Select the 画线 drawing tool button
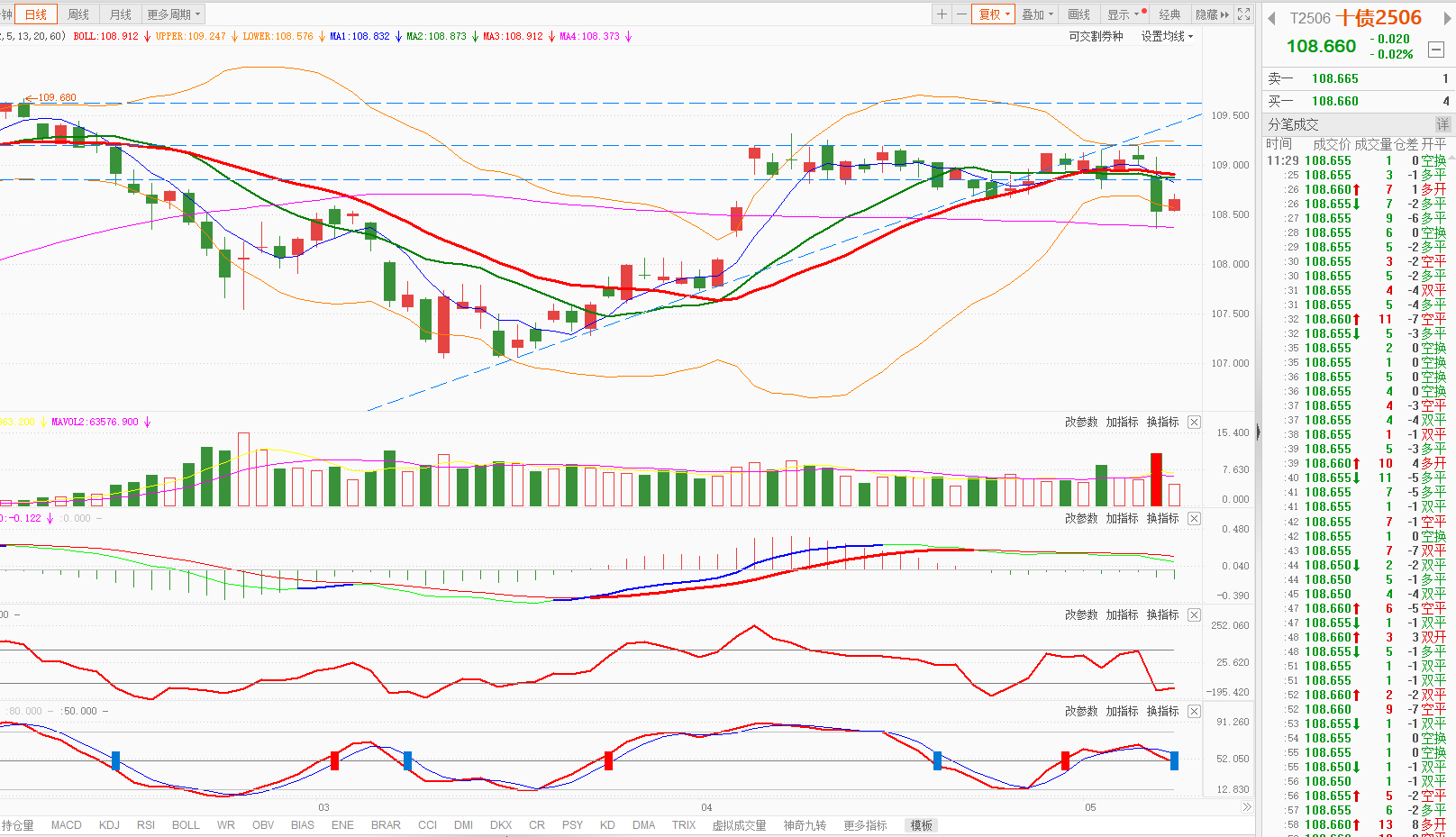The width and height of the screenshot is (1456, 837). coord(1079,14)
